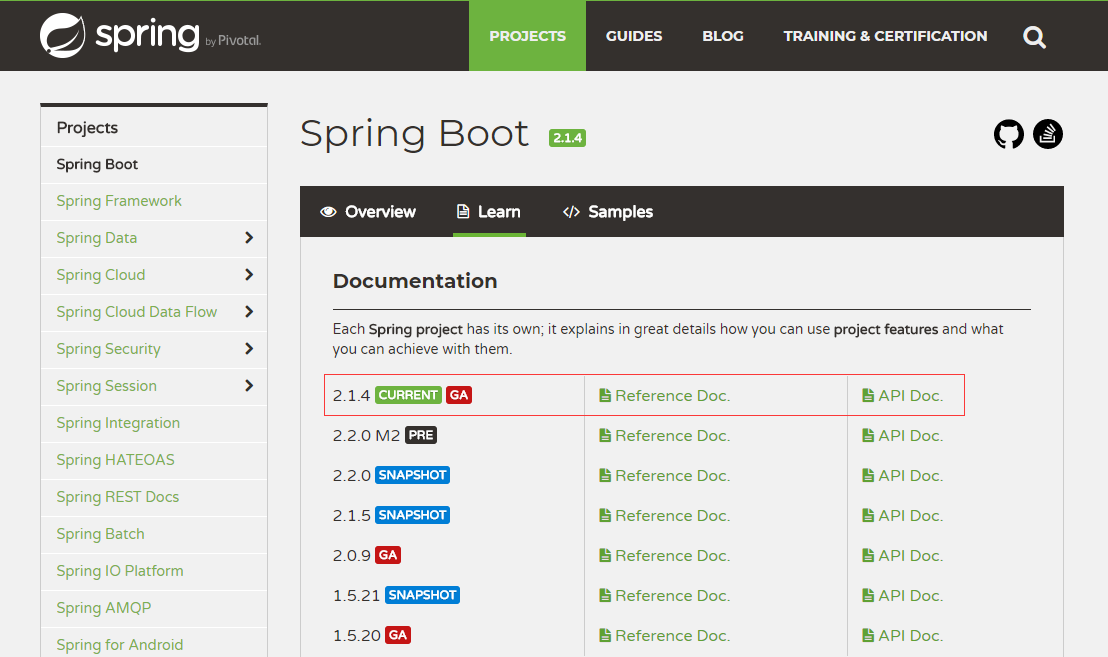Open Spring IO Platform link
The image size is (1108, 657).
coord(119,571)
